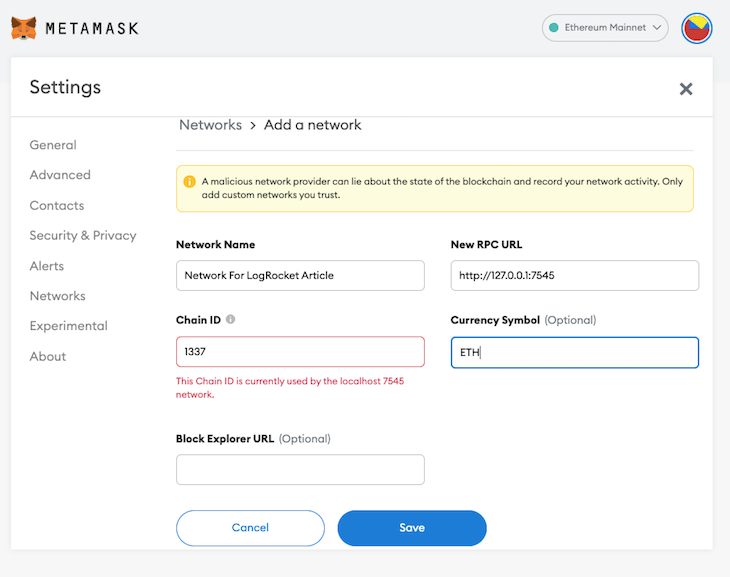This screenshot has height=577, width=730.
Task: Click the METAMASK wordmark text
Action: coord(92,28)
